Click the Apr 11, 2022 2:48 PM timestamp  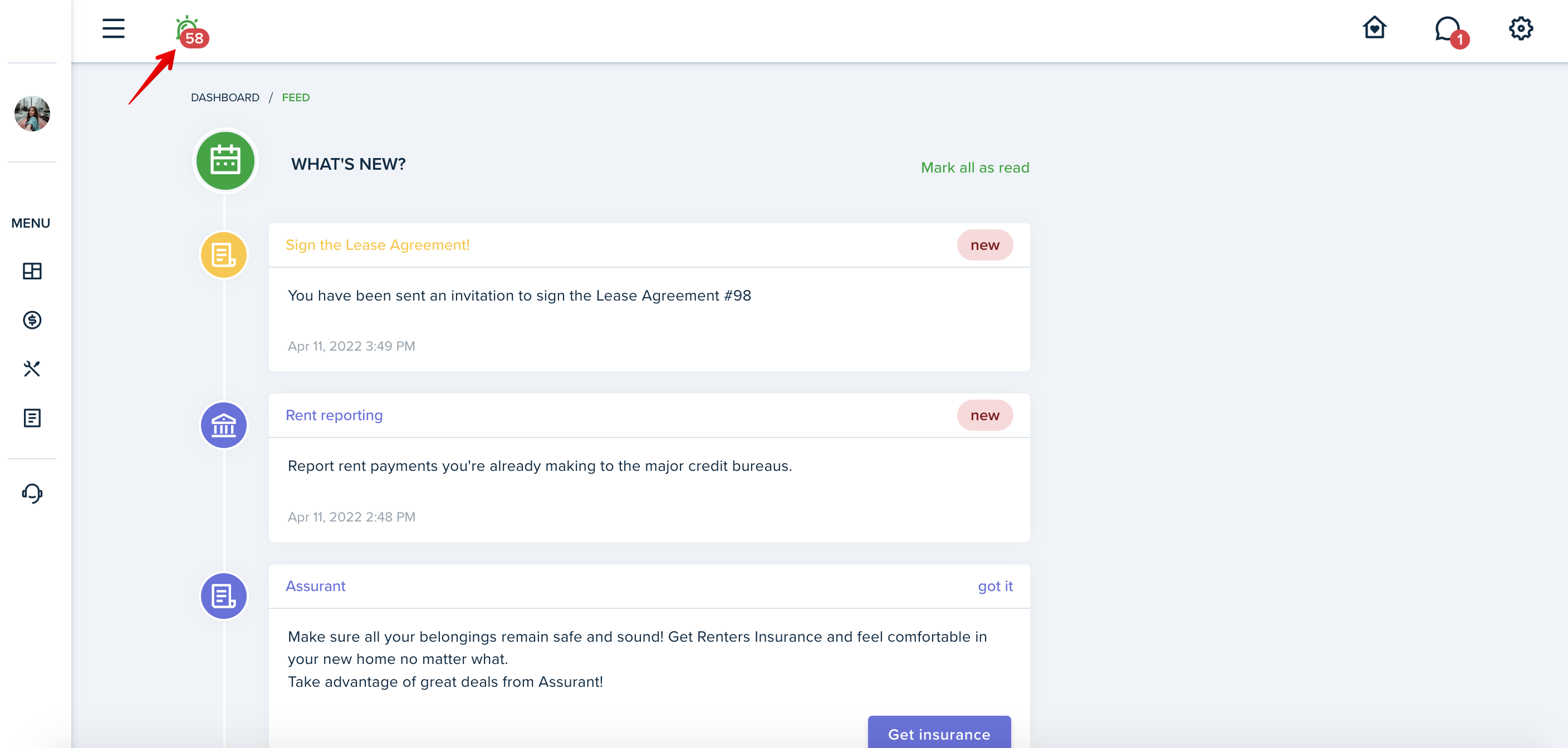pos(351,516)
